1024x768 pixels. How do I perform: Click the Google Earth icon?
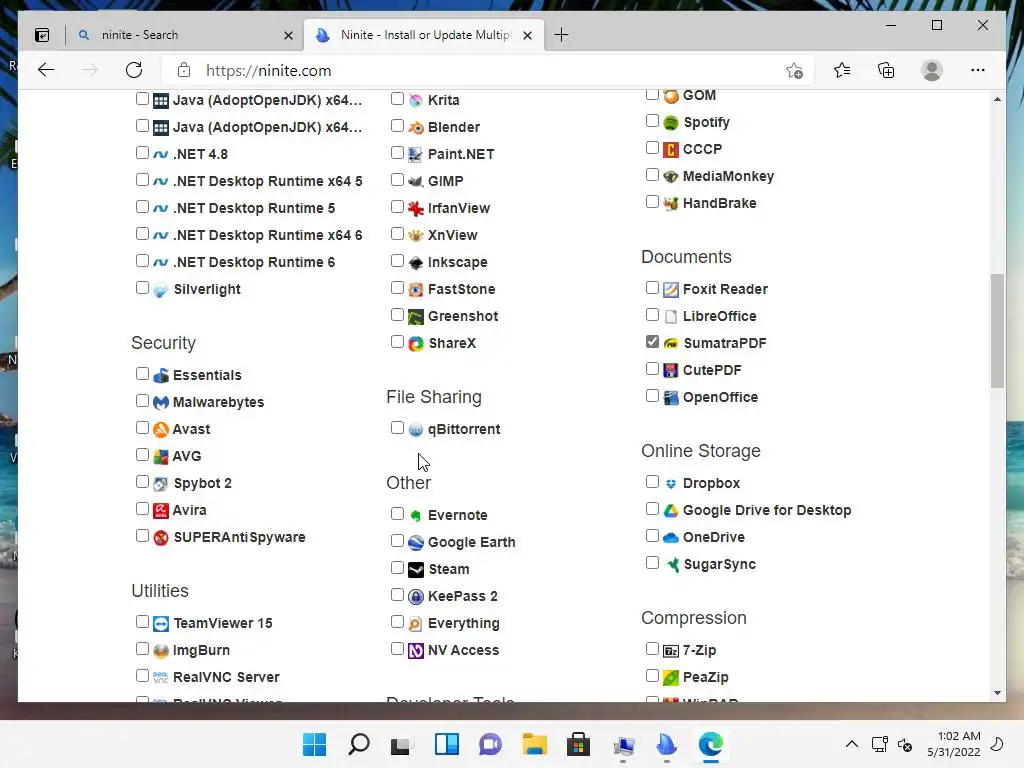(x=416, y=543)
